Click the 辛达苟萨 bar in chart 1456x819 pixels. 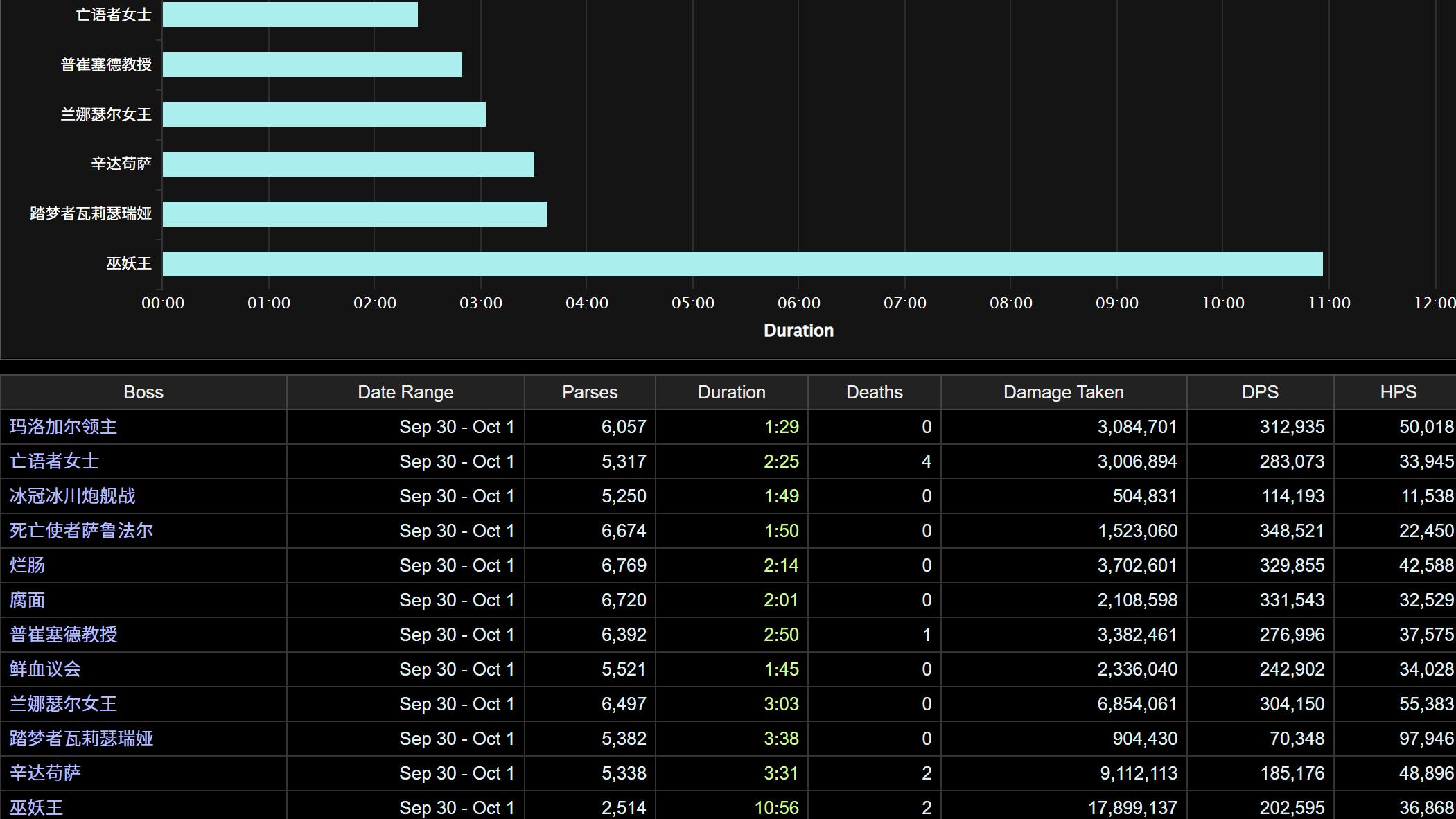[348, 164]
